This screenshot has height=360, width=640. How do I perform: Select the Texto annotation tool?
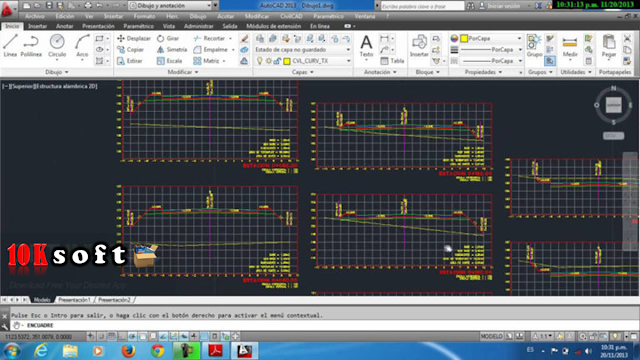point(366,46)
